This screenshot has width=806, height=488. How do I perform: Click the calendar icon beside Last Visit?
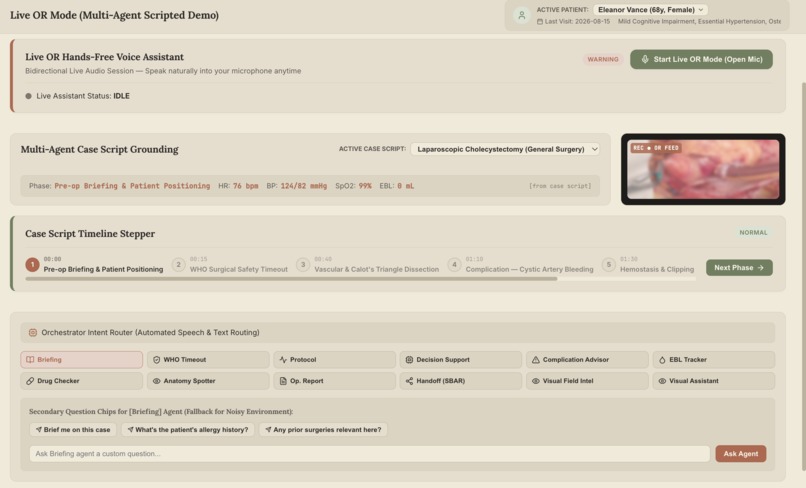click(540, 22)
